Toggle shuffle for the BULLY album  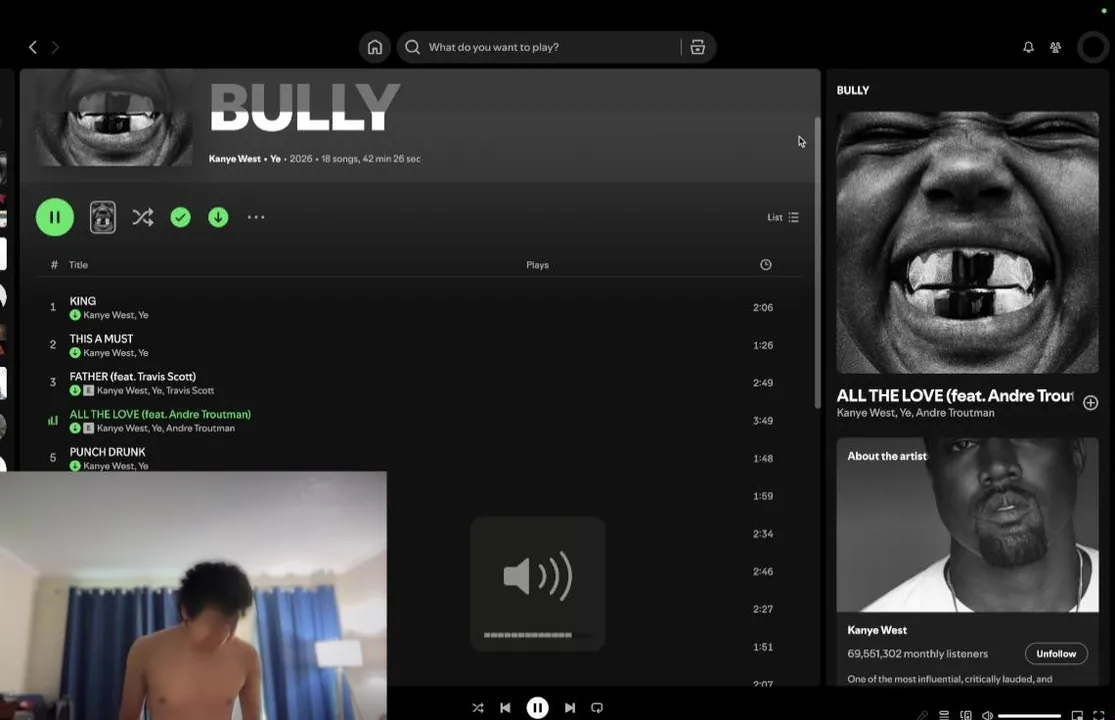(x=142, y=217)
